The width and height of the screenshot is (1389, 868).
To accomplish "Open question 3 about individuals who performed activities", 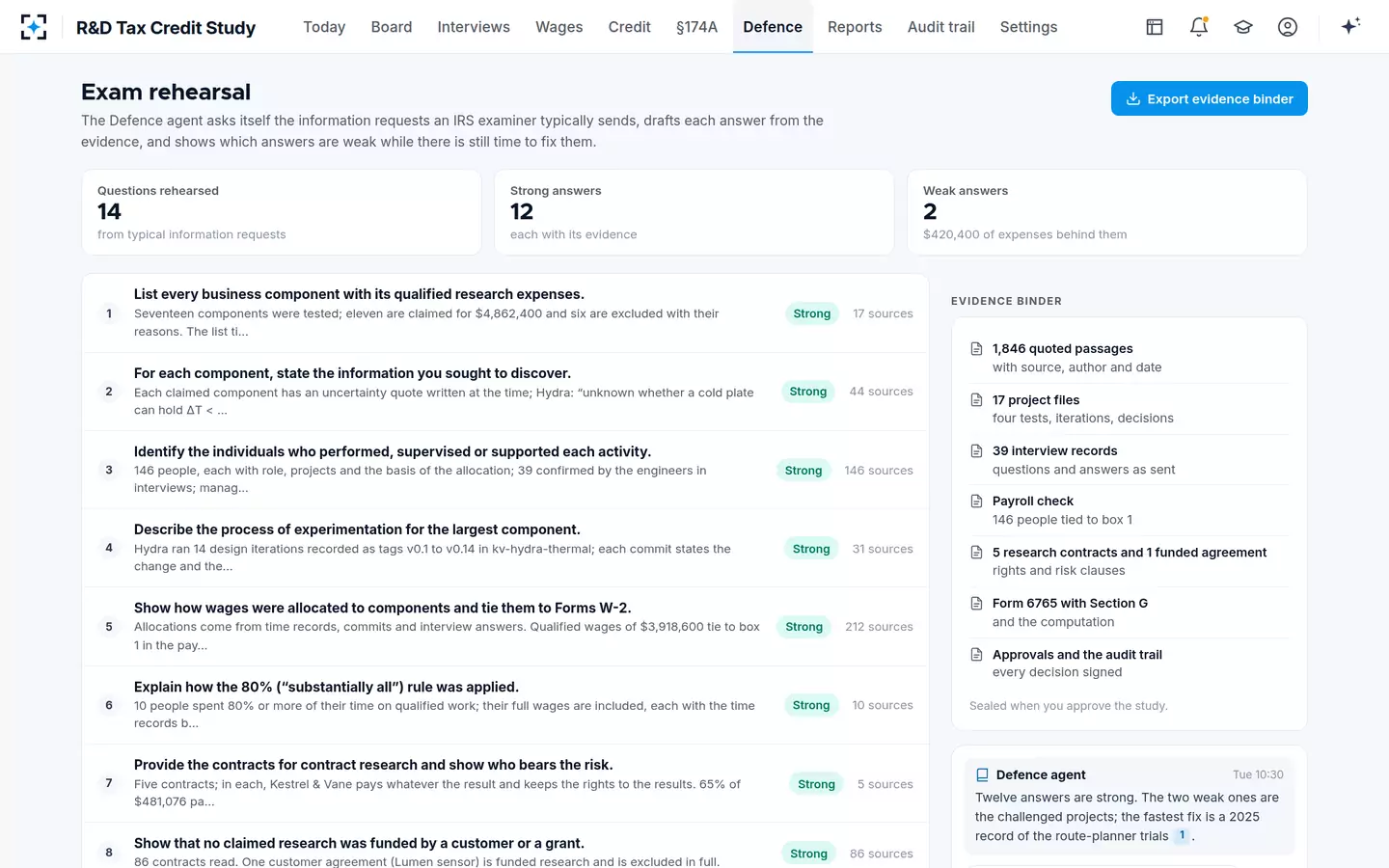I will (505, 470).
